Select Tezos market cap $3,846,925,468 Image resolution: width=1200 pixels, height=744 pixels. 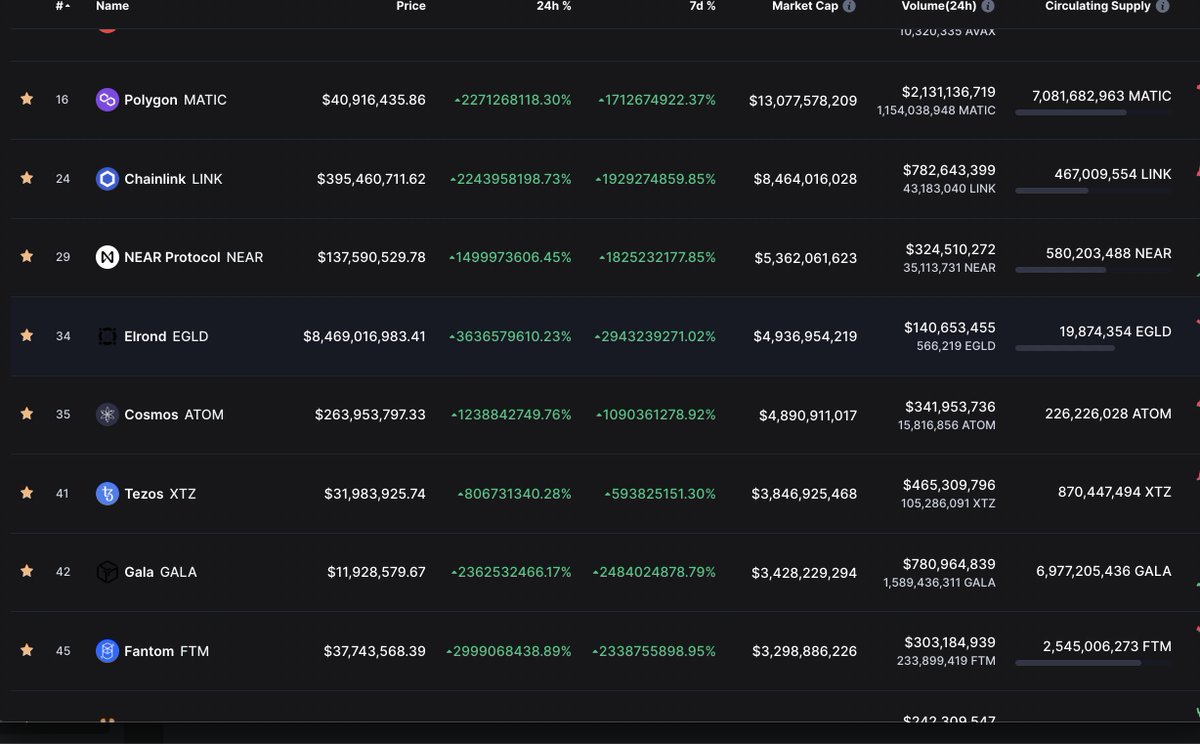point(805,493)
